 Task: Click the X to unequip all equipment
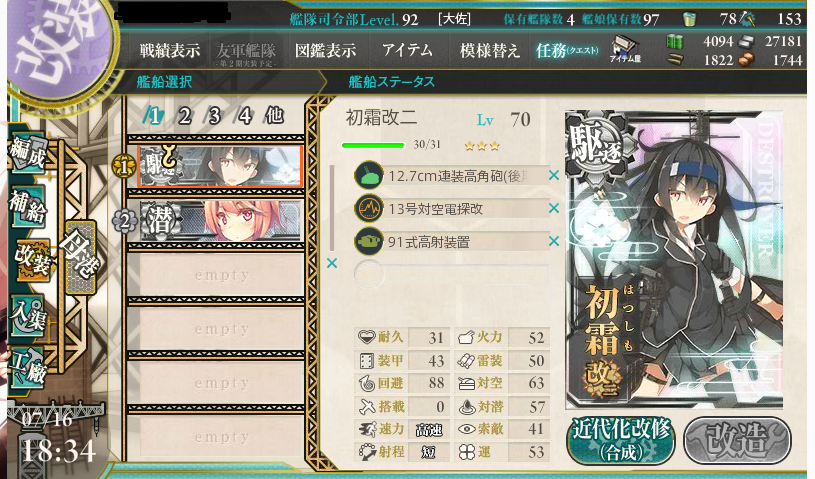332,263
